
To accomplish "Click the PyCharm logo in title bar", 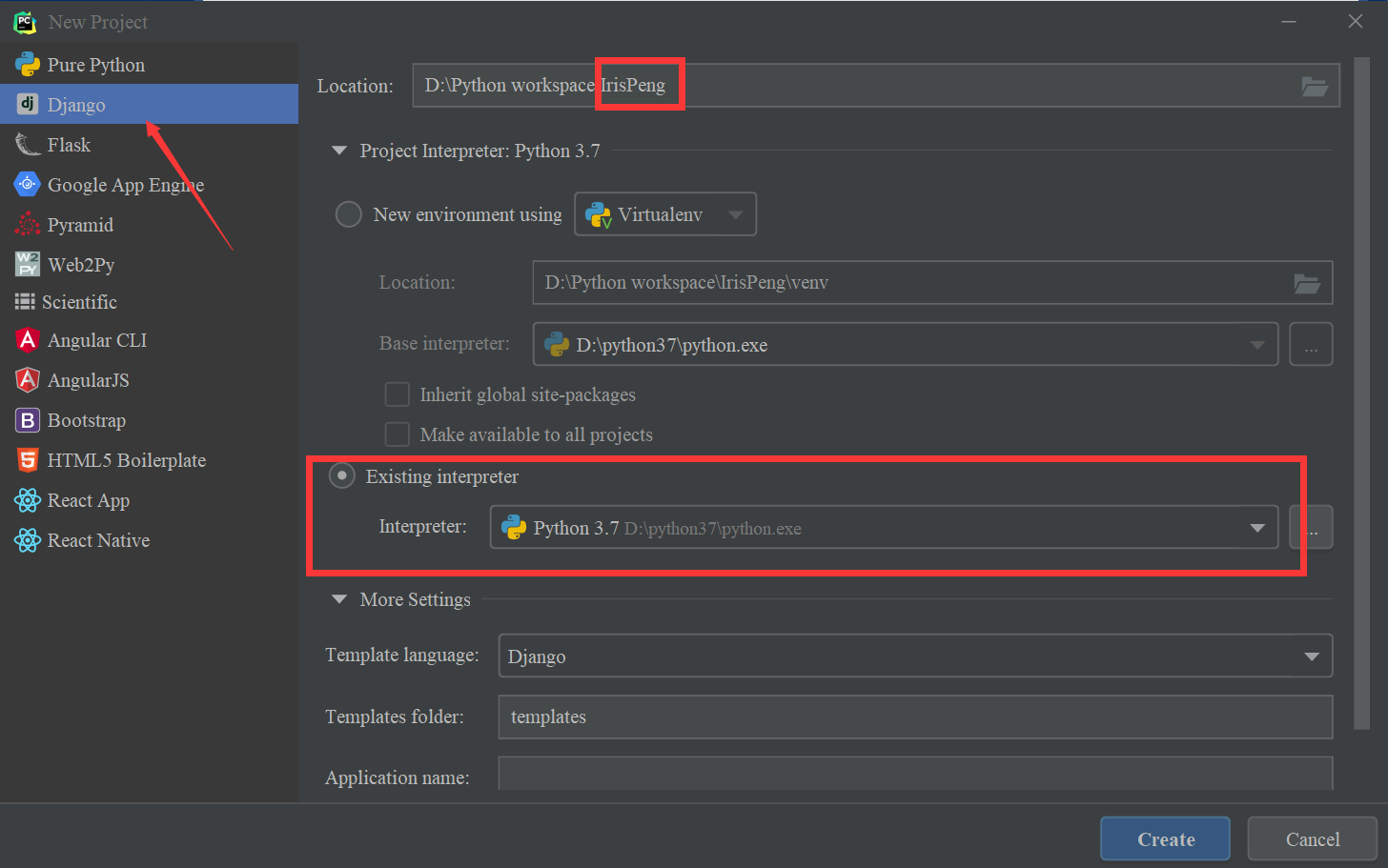I will 25,21.
